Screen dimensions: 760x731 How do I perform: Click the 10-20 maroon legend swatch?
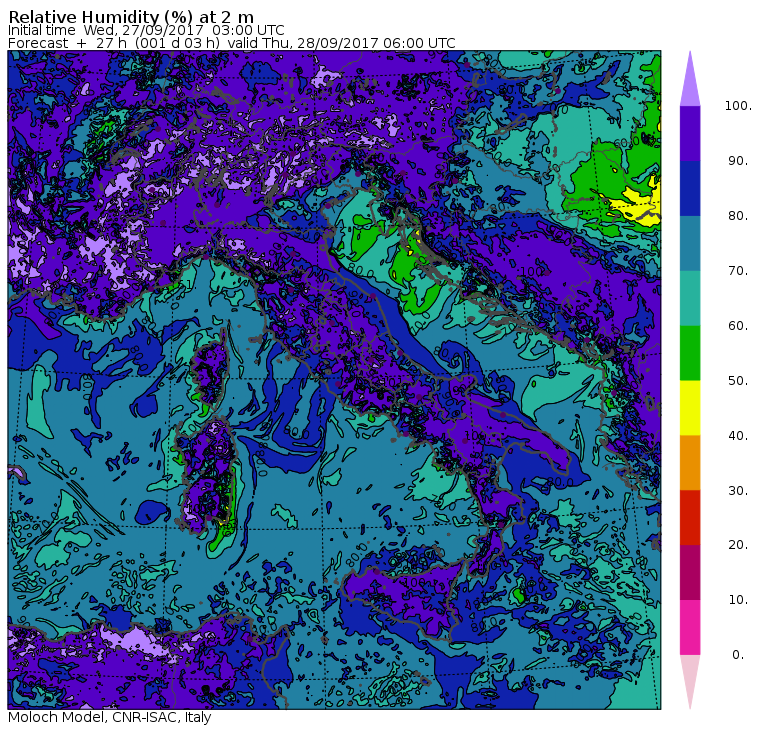click(x=690, y=572)
